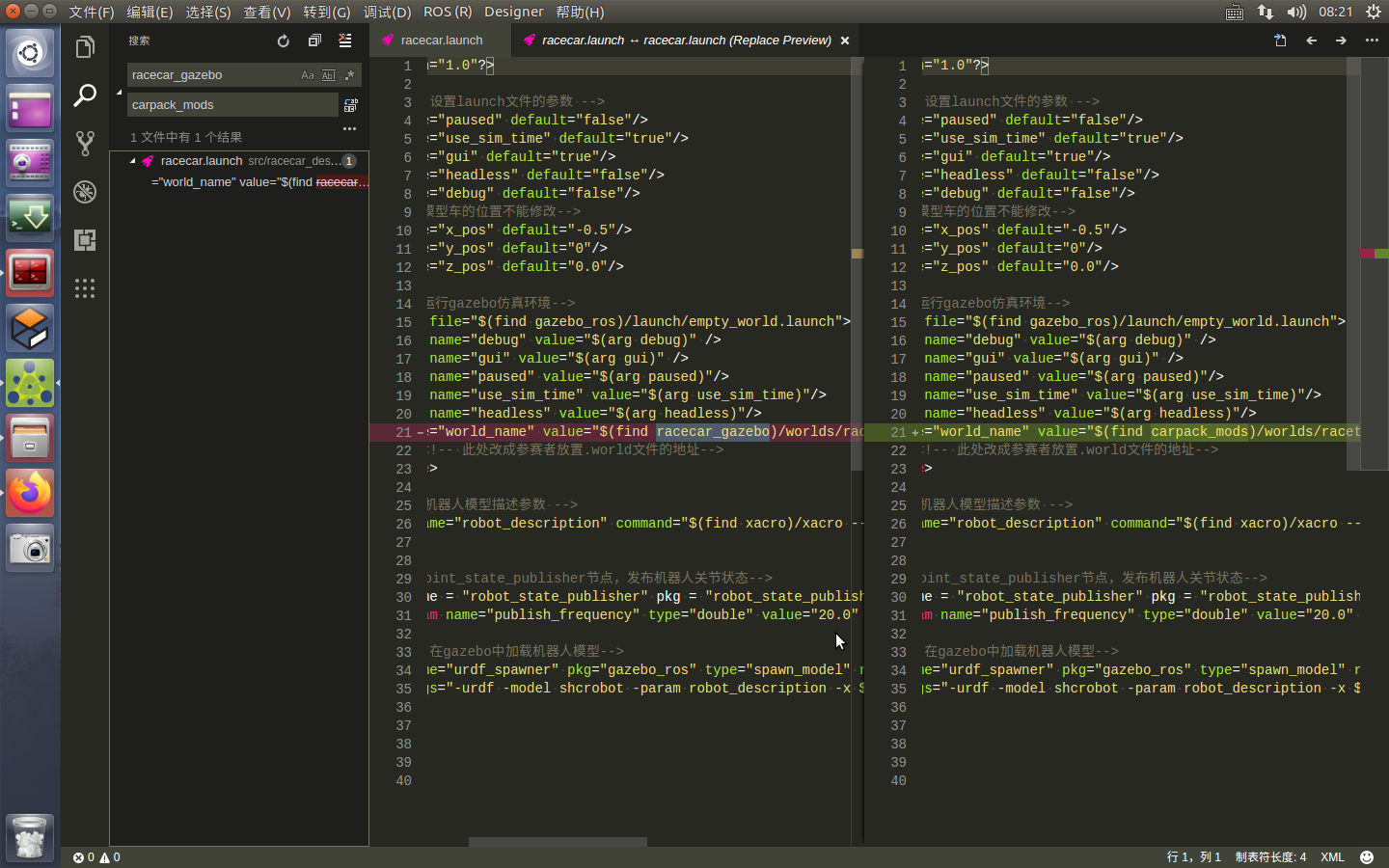Open 选择(S) menu
This screenshot has width=1389, height=868.
click(x=208, y=12)
